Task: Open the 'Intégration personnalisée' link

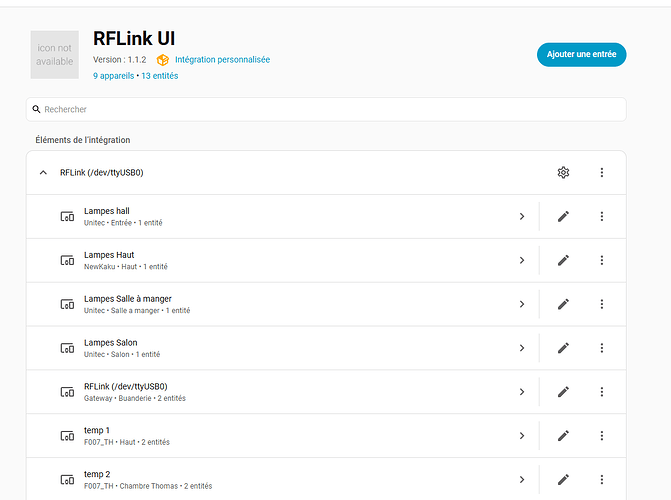Action: pos(222,60)
